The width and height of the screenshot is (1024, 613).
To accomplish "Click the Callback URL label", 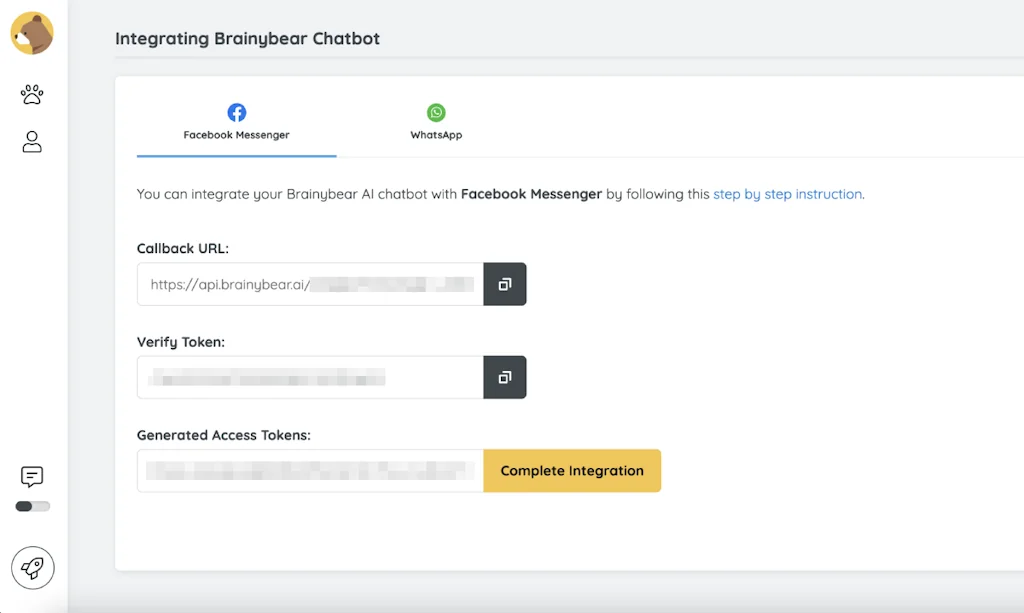I will [183, 248].
